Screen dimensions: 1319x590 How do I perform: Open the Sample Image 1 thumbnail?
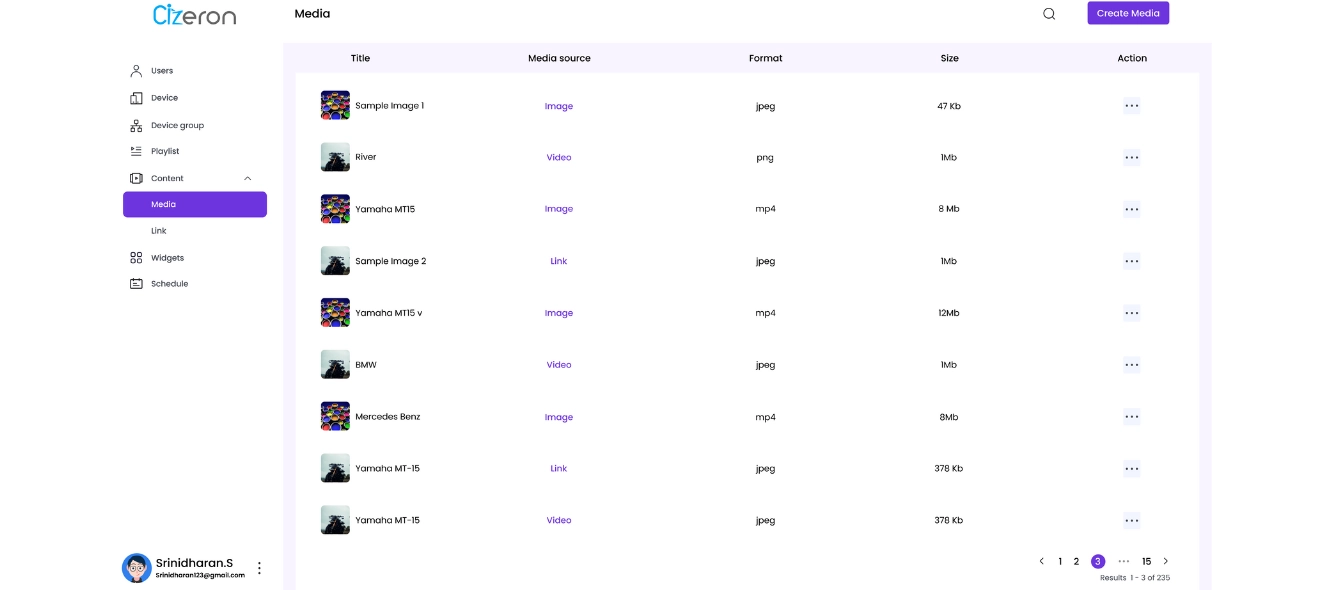(x=335, y=105)
